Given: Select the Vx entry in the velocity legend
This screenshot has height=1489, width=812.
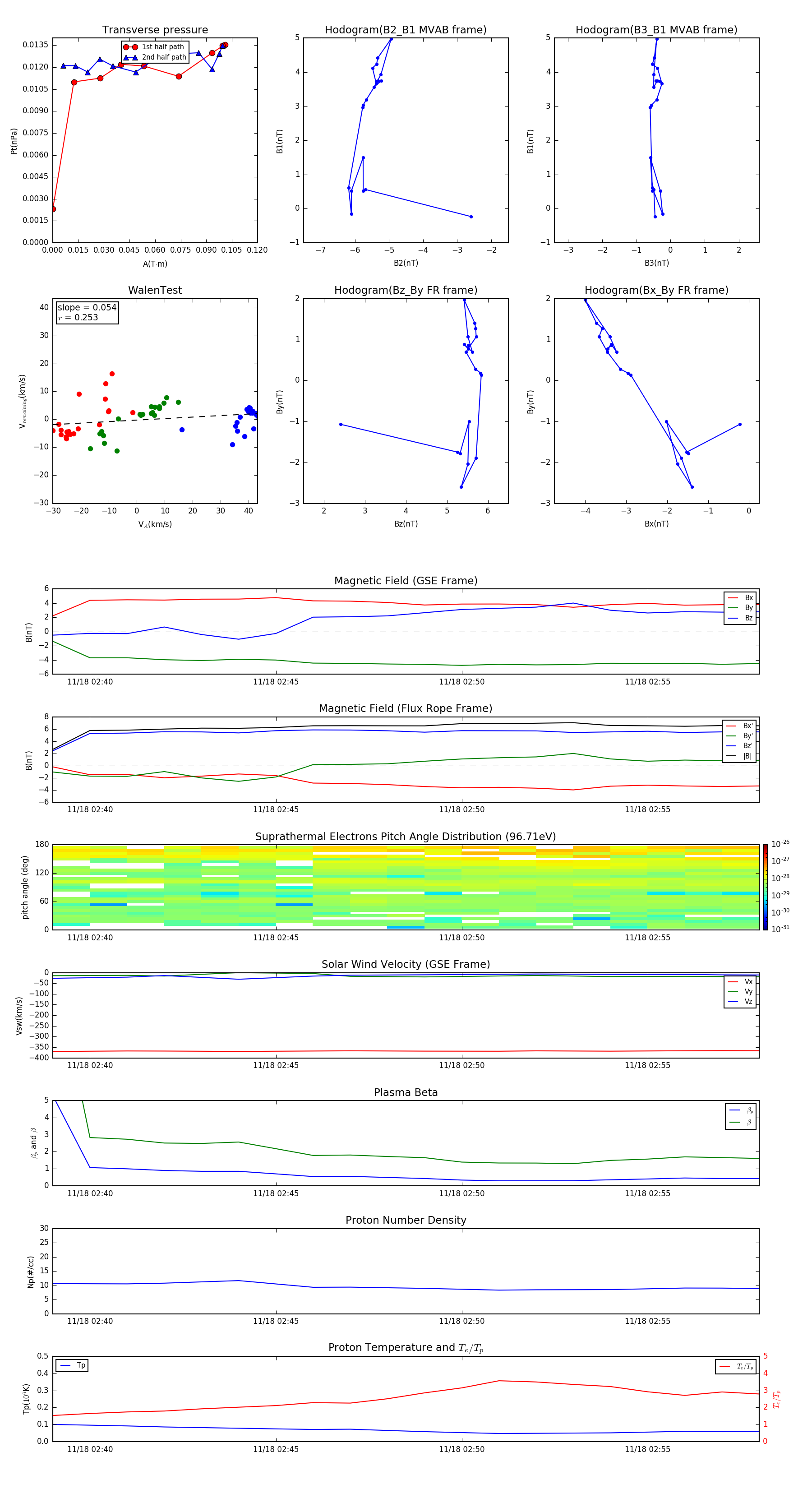Looking at the screenshot, I should (x=740, y=981).
